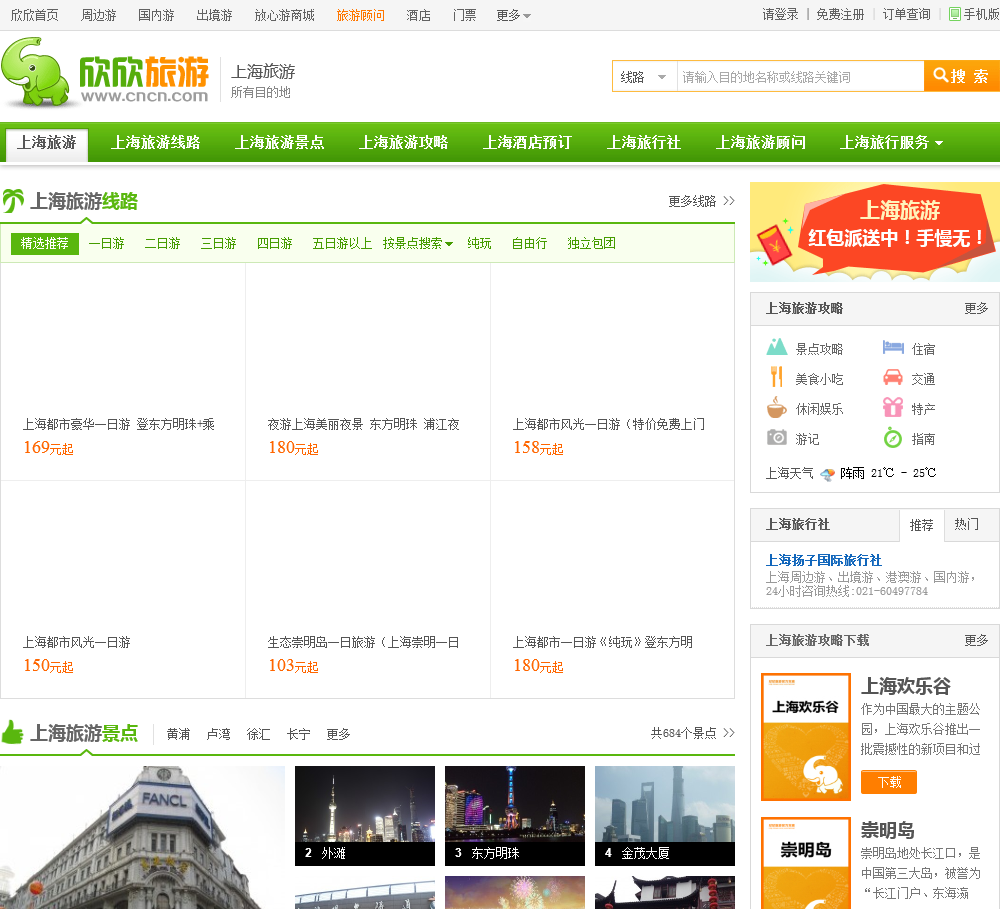Click the 崇明岛 guide title
Viewport: 1000px width, 909px height.
click(x=887, y=831)
